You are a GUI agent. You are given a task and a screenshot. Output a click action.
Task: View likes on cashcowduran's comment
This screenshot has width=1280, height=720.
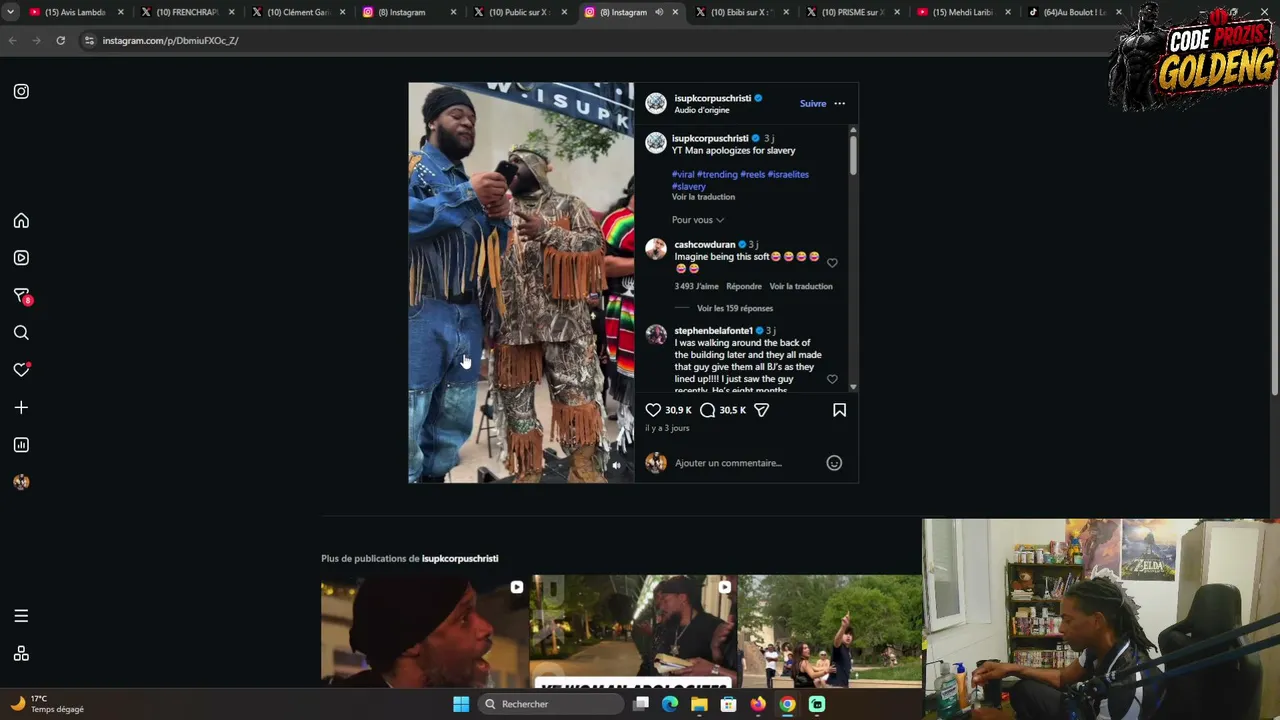[x=696, y=286]
